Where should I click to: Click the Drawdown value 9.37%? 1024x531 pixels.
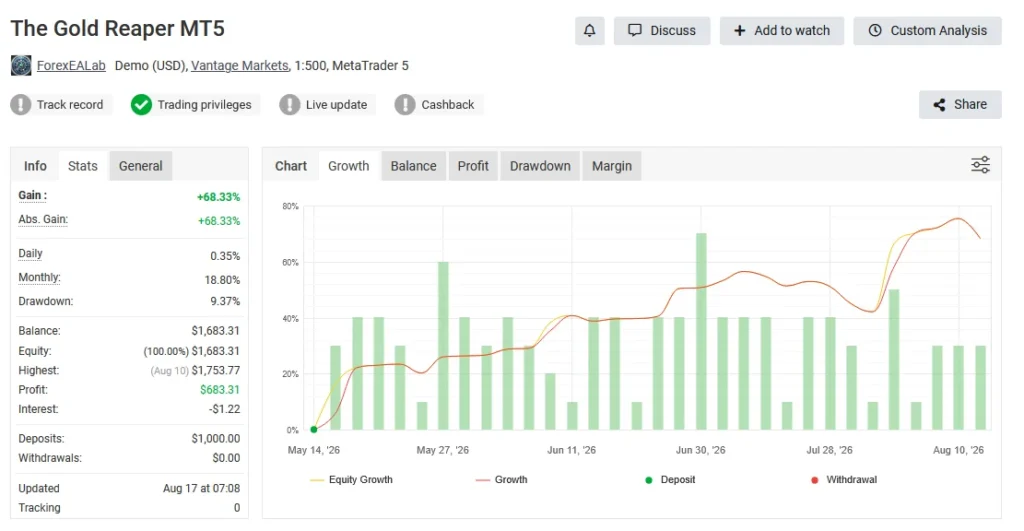[x=225, y=301]
